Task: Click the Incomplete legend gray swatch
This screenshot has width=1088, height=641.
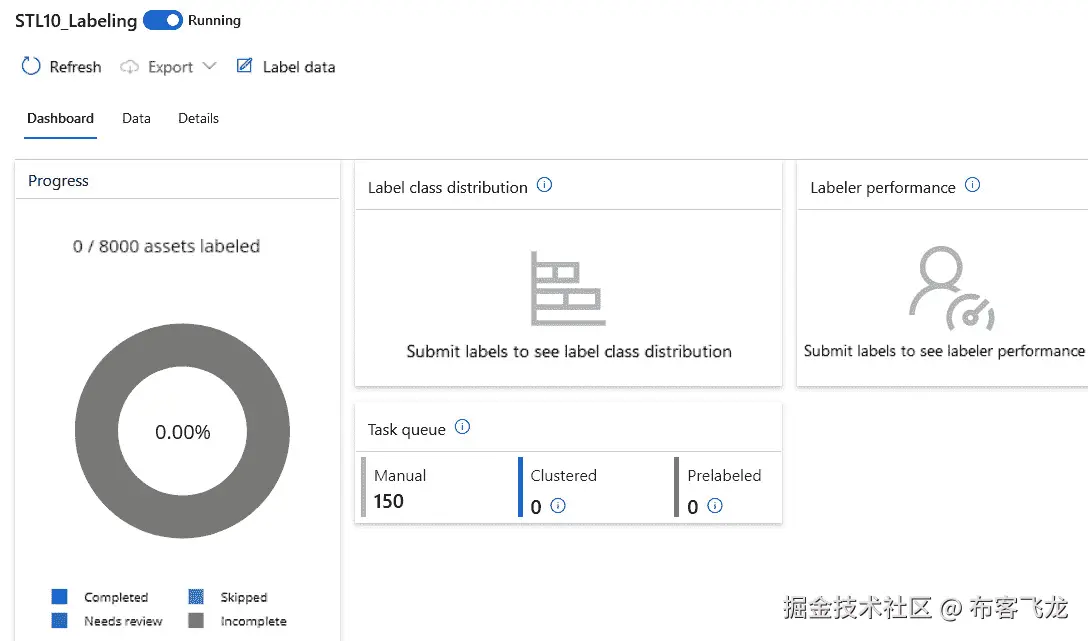Action: tap(196, 621)
